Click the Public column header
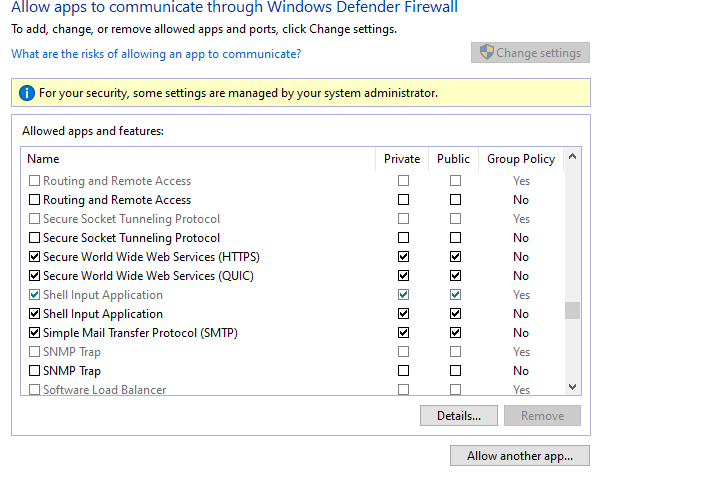The height and width of the screenshot is (492, 709). [453, 159]
